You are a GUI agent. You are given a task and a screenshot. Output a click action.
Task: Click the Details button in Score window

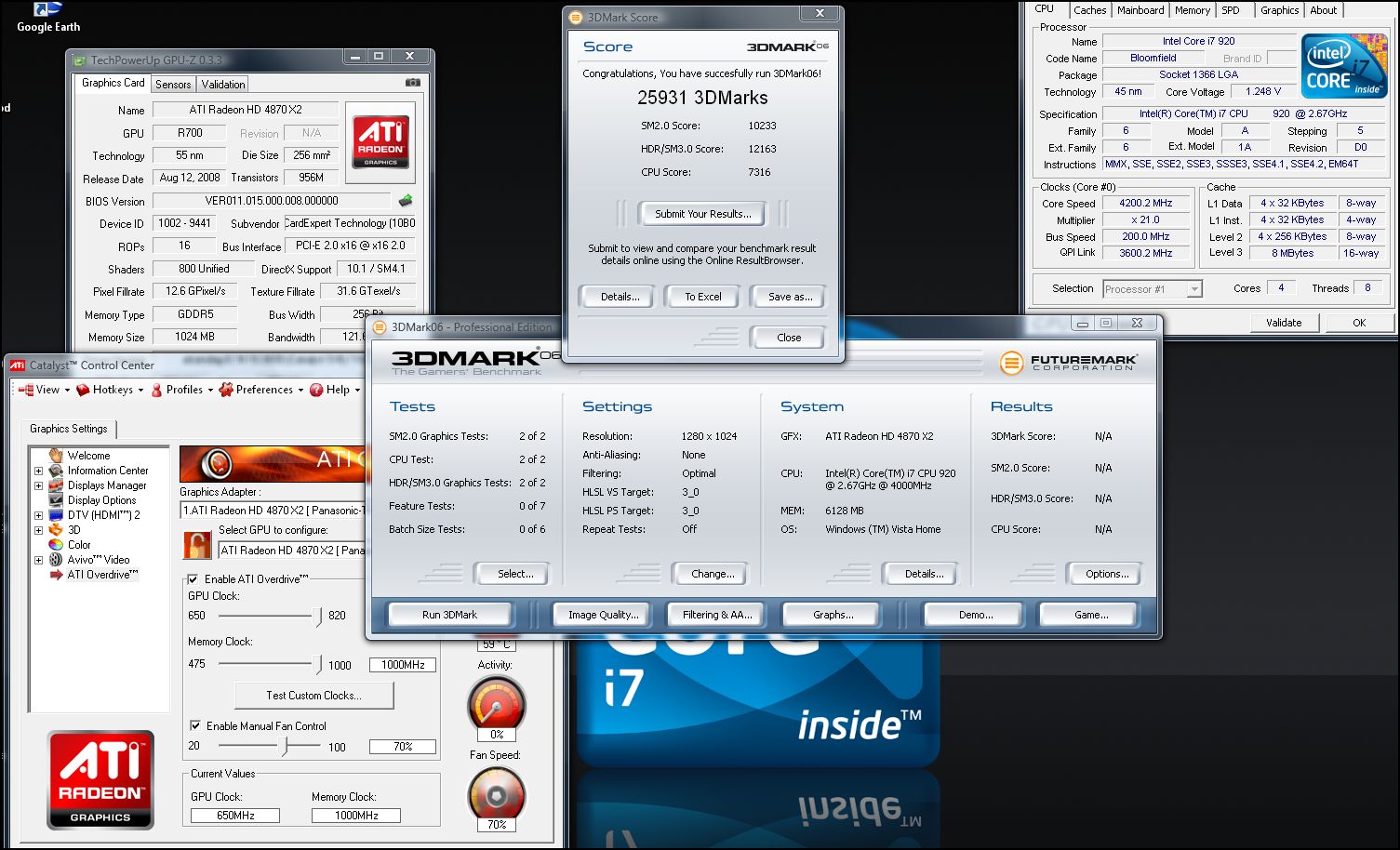[x=620, y=297]
